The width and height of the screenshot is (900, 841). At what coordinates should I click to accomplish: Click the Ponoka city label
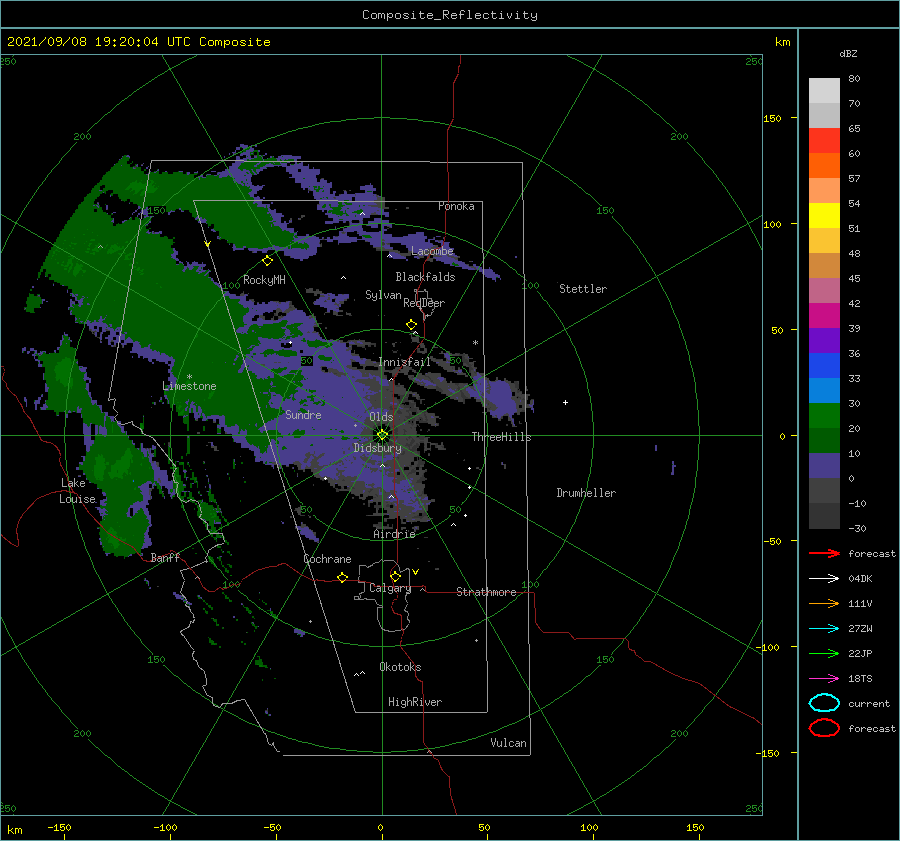[456, 206]
